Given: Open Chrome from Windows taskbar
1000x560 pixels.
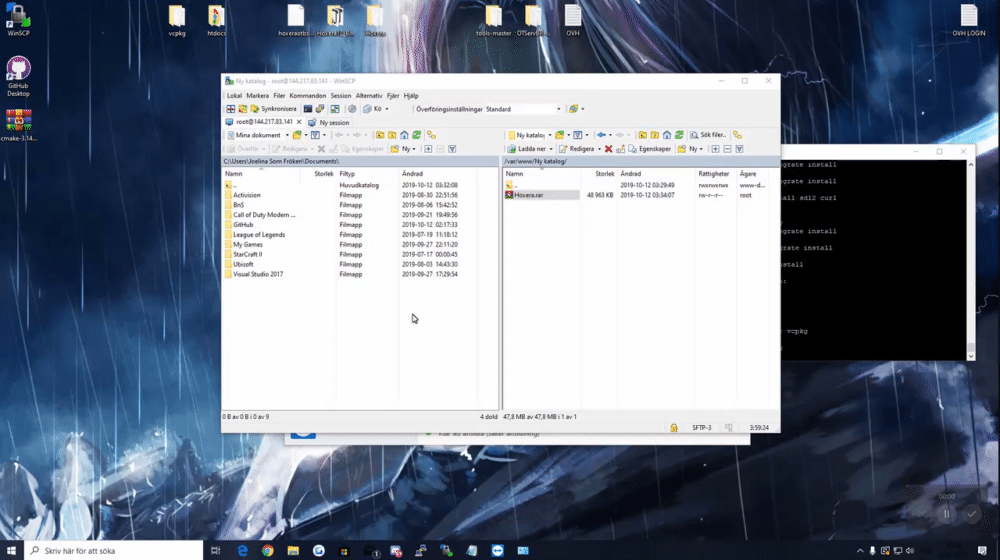Looking at the screenshot, I should (x=268, y=550).
